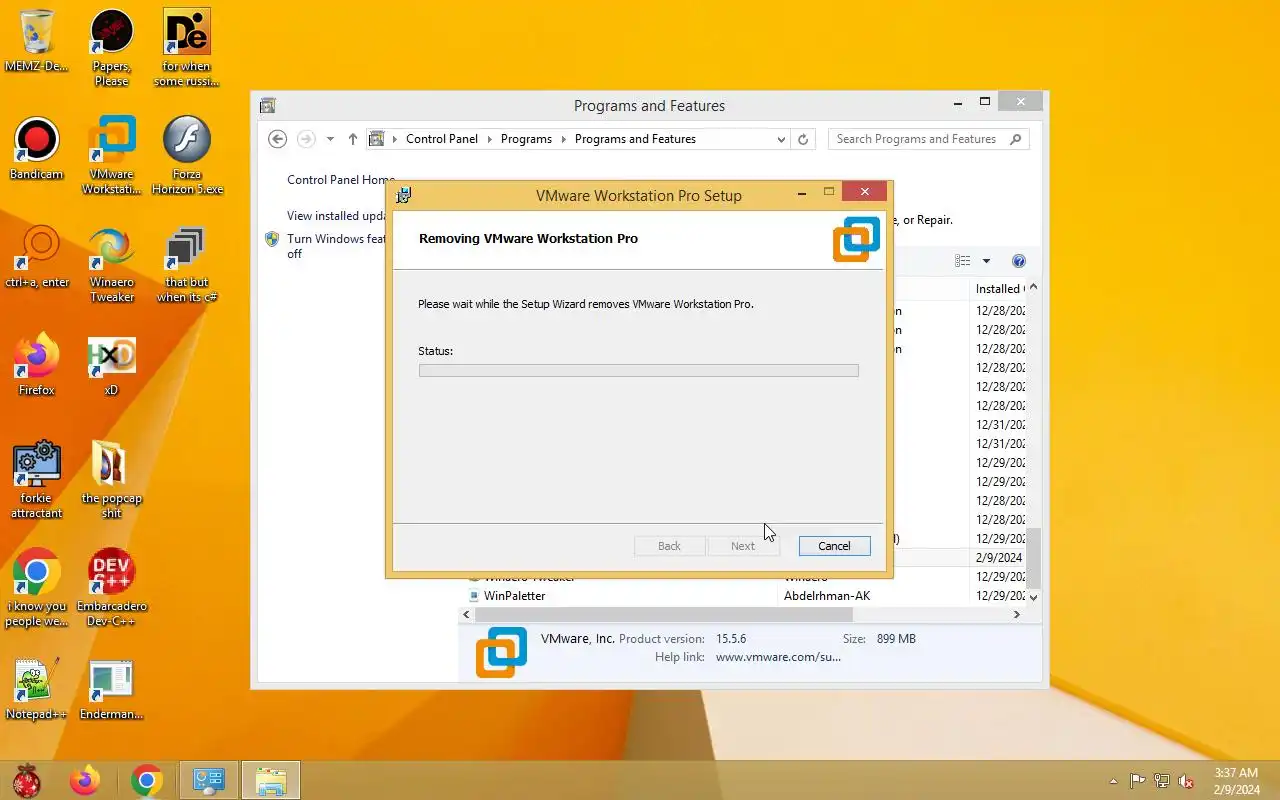This screenshot has height=800, width=1280.
Task: Open the forkie attractant desktop shortcut
Action: click(x=36, y=481)
